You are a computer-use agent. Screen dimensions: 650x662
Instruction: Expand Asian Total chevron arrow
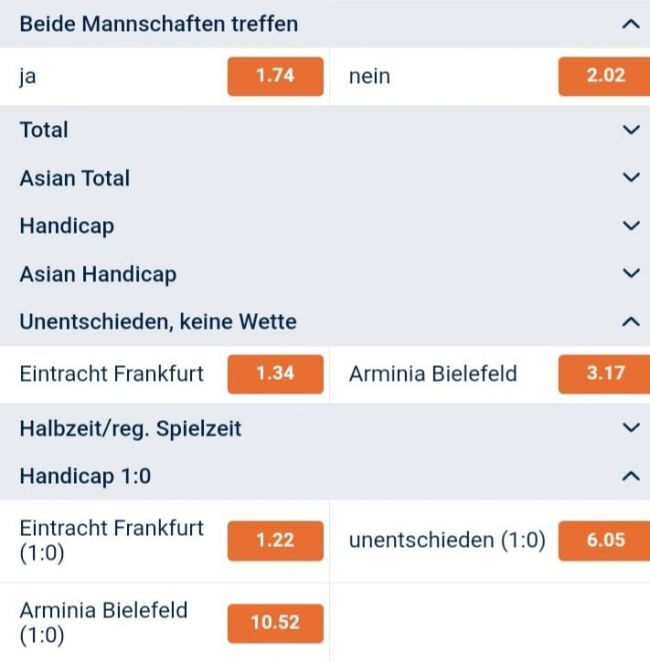tap(630, 178)
